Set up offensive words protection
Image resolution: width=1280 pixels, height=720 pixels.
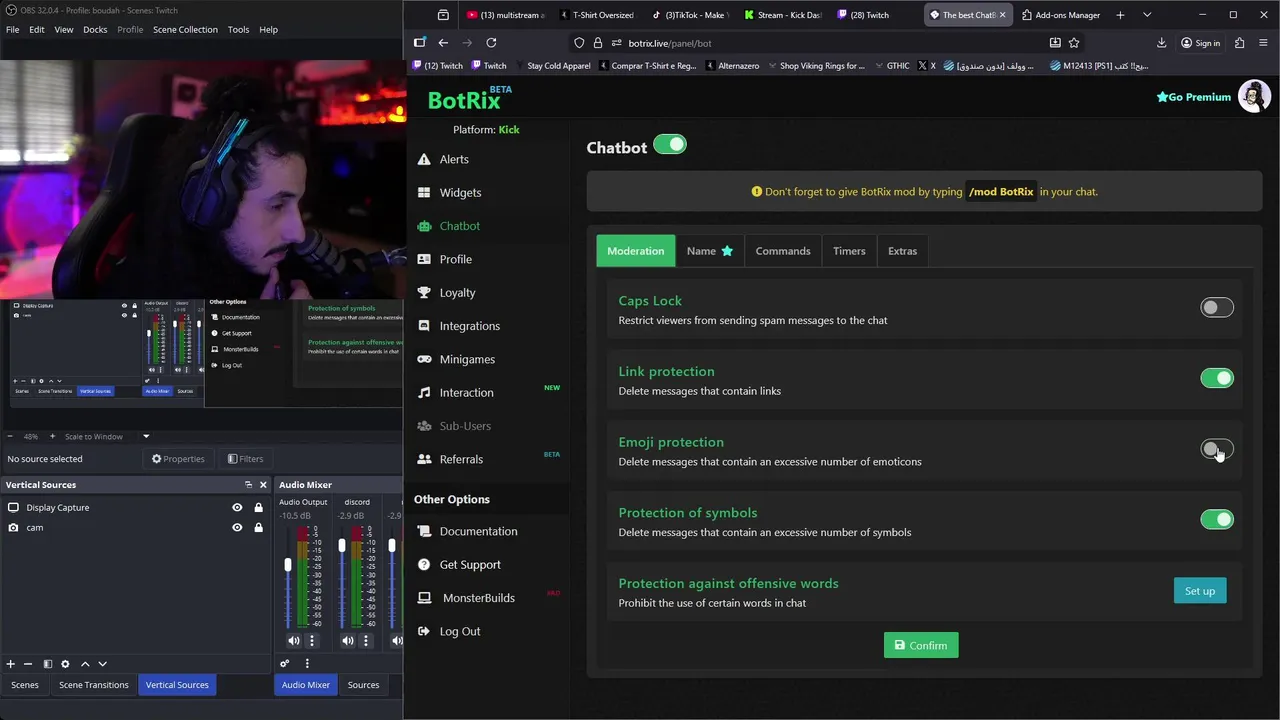[x=1200, y=591]
